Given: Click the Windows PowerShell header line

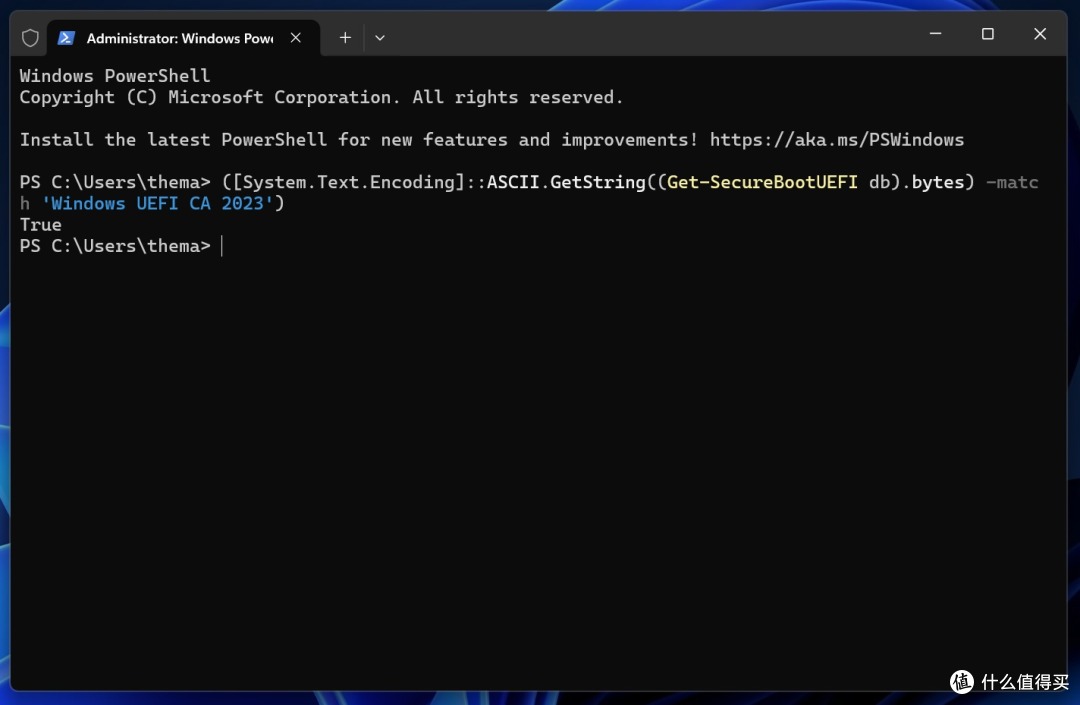Looking at the screenshot, I should (115, 76).
